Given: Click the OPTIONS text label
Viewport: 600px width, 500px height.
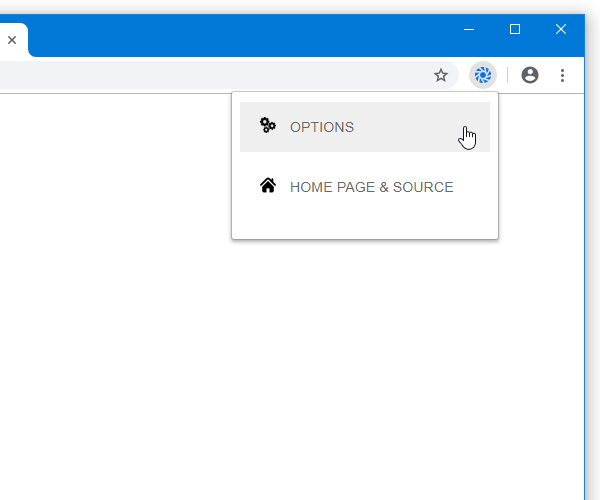Looking at the screenshot, I should [322, 127].
